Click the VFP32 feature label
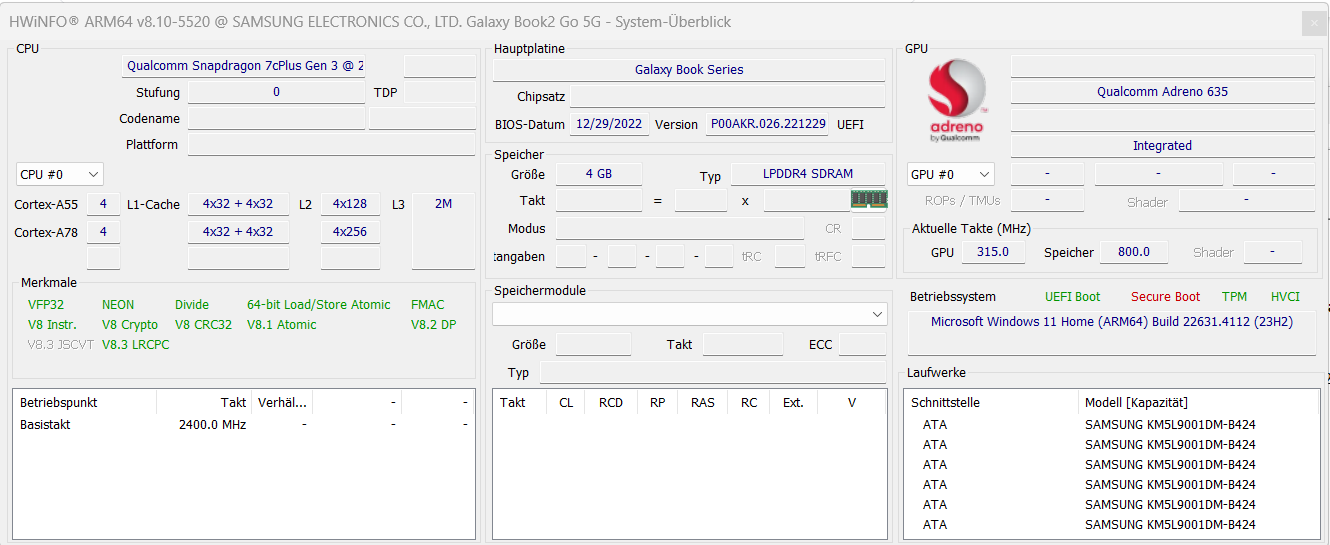Viewport: 1330px width, 545px height. [46, 305]
